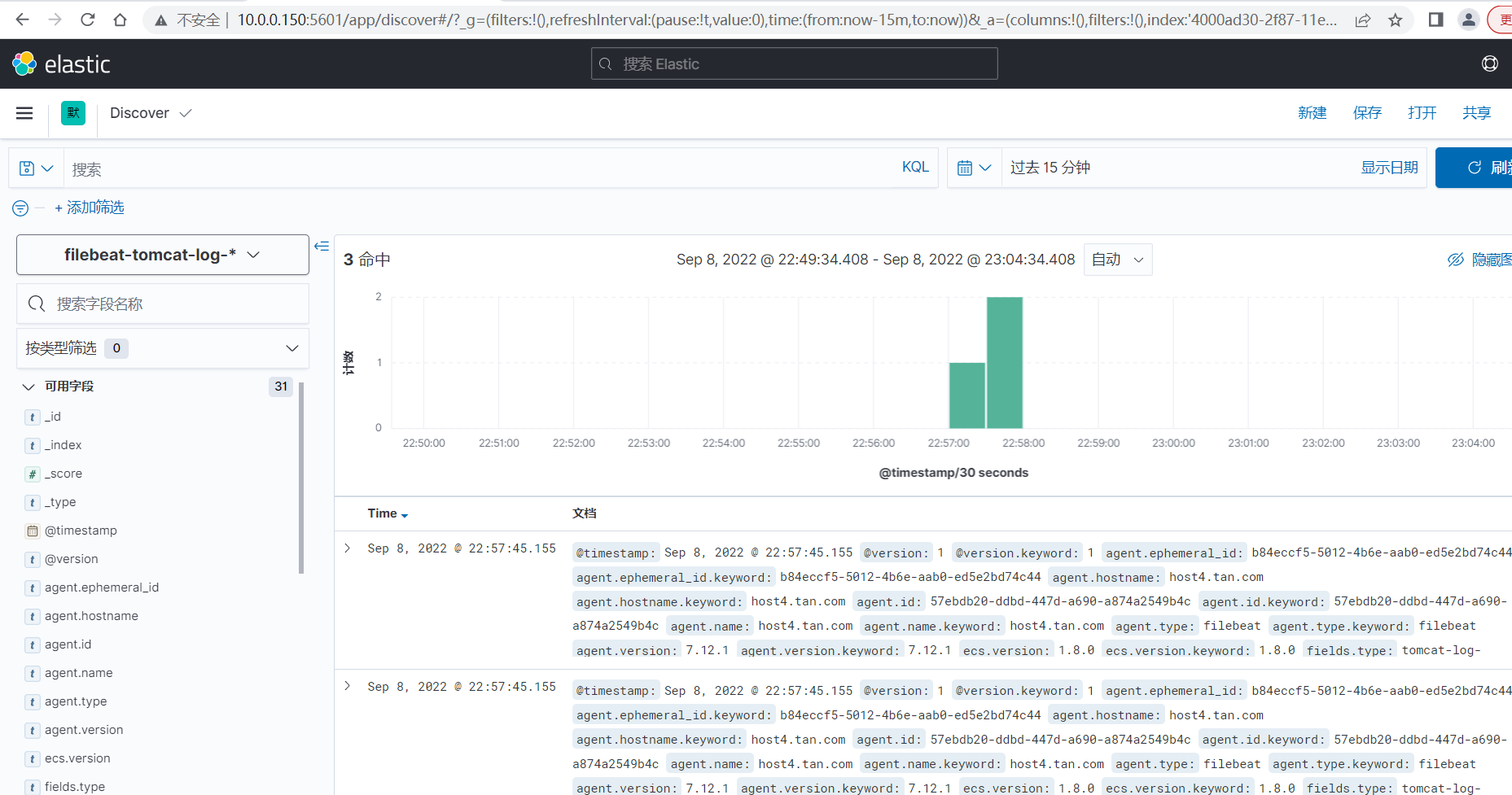Toggle KQL query language switch
Screen dimensions: 1512x795
[x=915, y=167]
